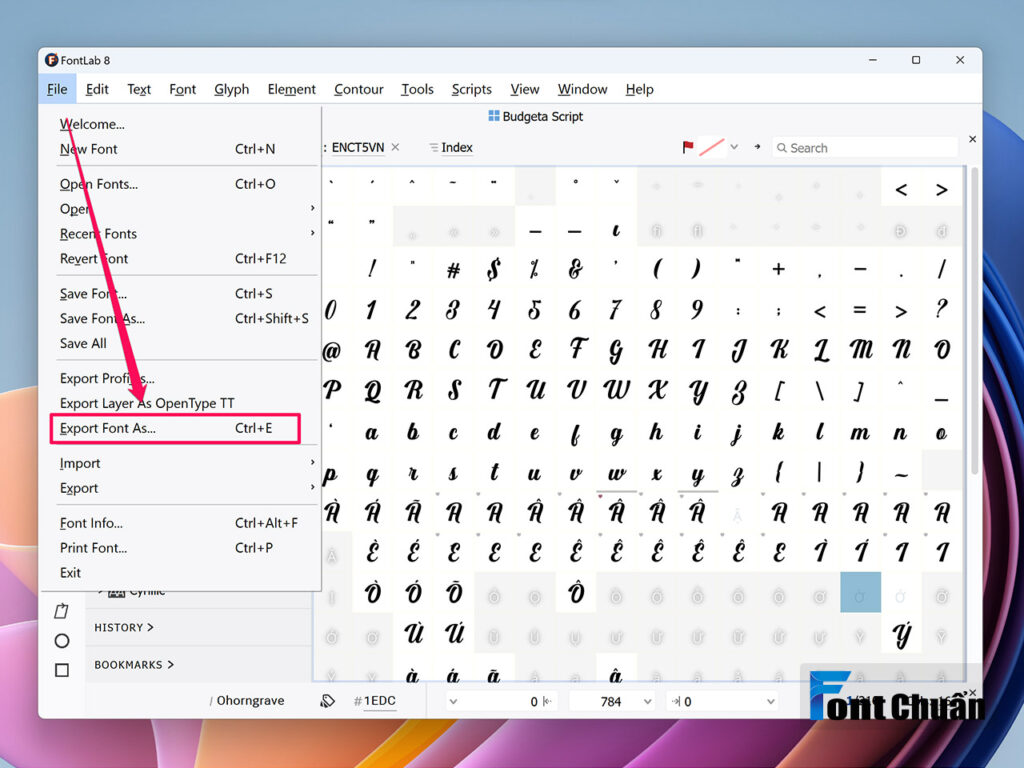Open the Help menu
This screenshot has height=768, width=1024.
tap(639, 89)
